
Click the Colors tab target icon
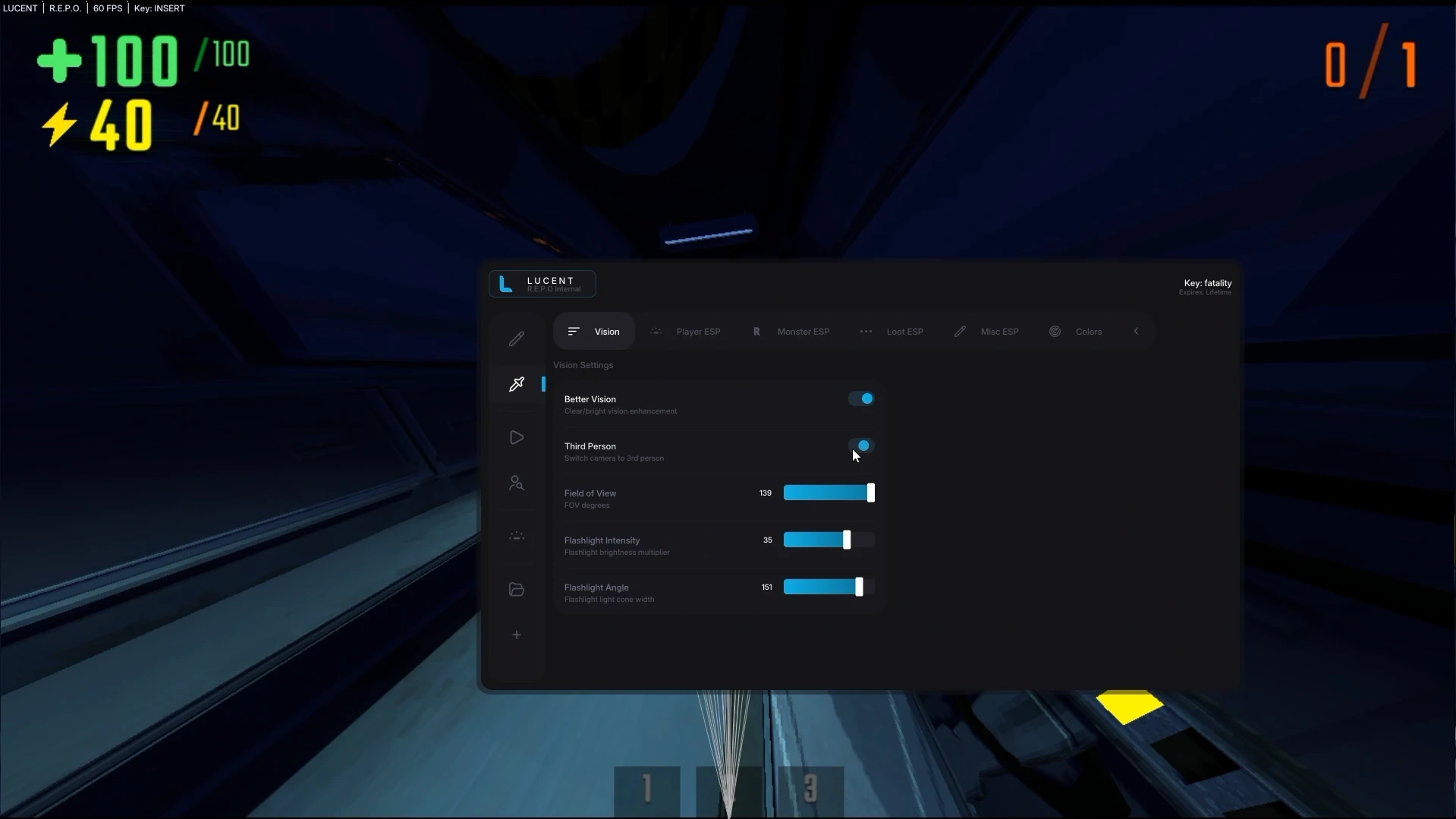click(1055, 332)
